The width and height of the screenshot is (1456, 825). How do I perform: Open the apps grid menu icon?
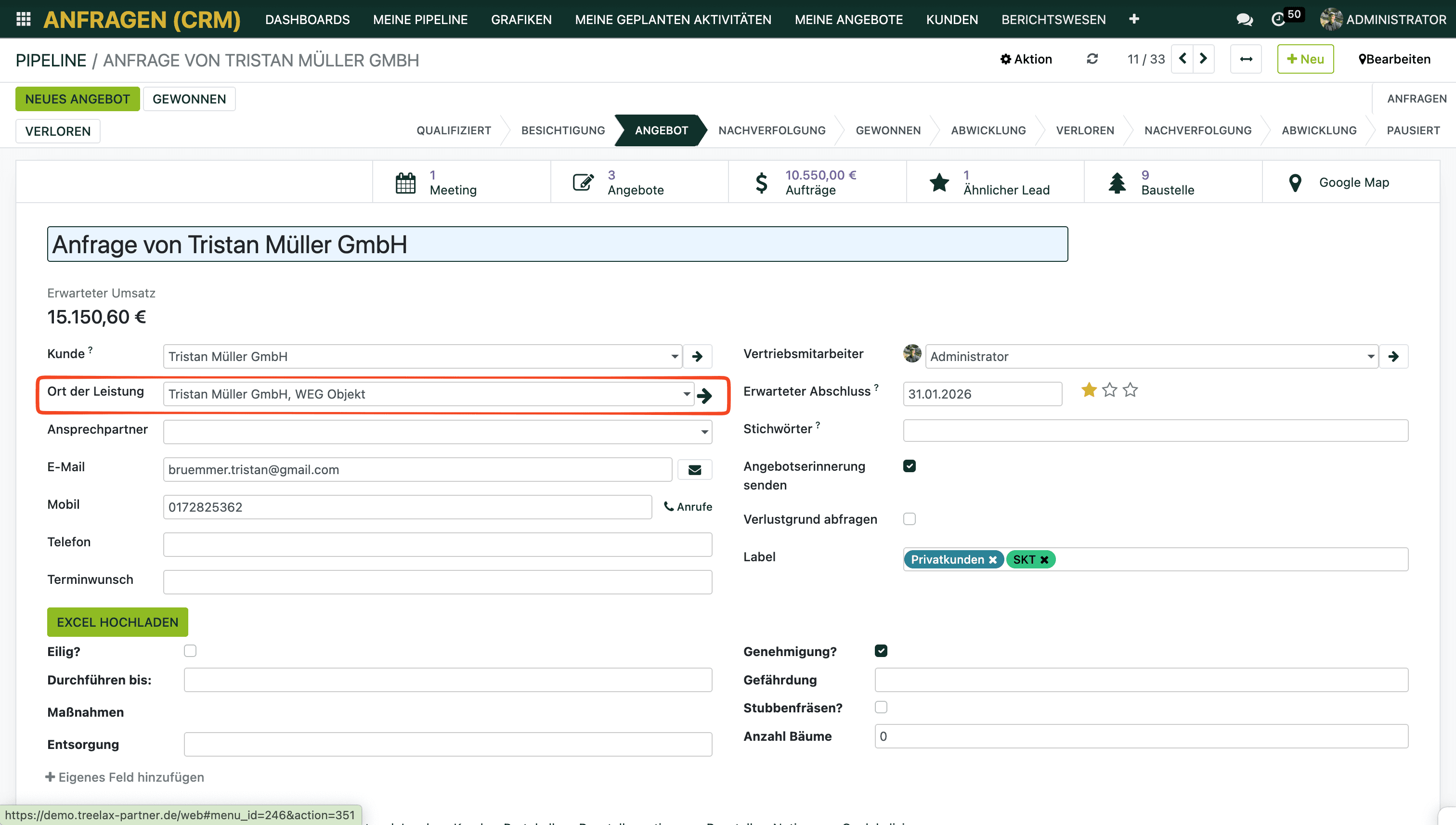pos(23,19)
